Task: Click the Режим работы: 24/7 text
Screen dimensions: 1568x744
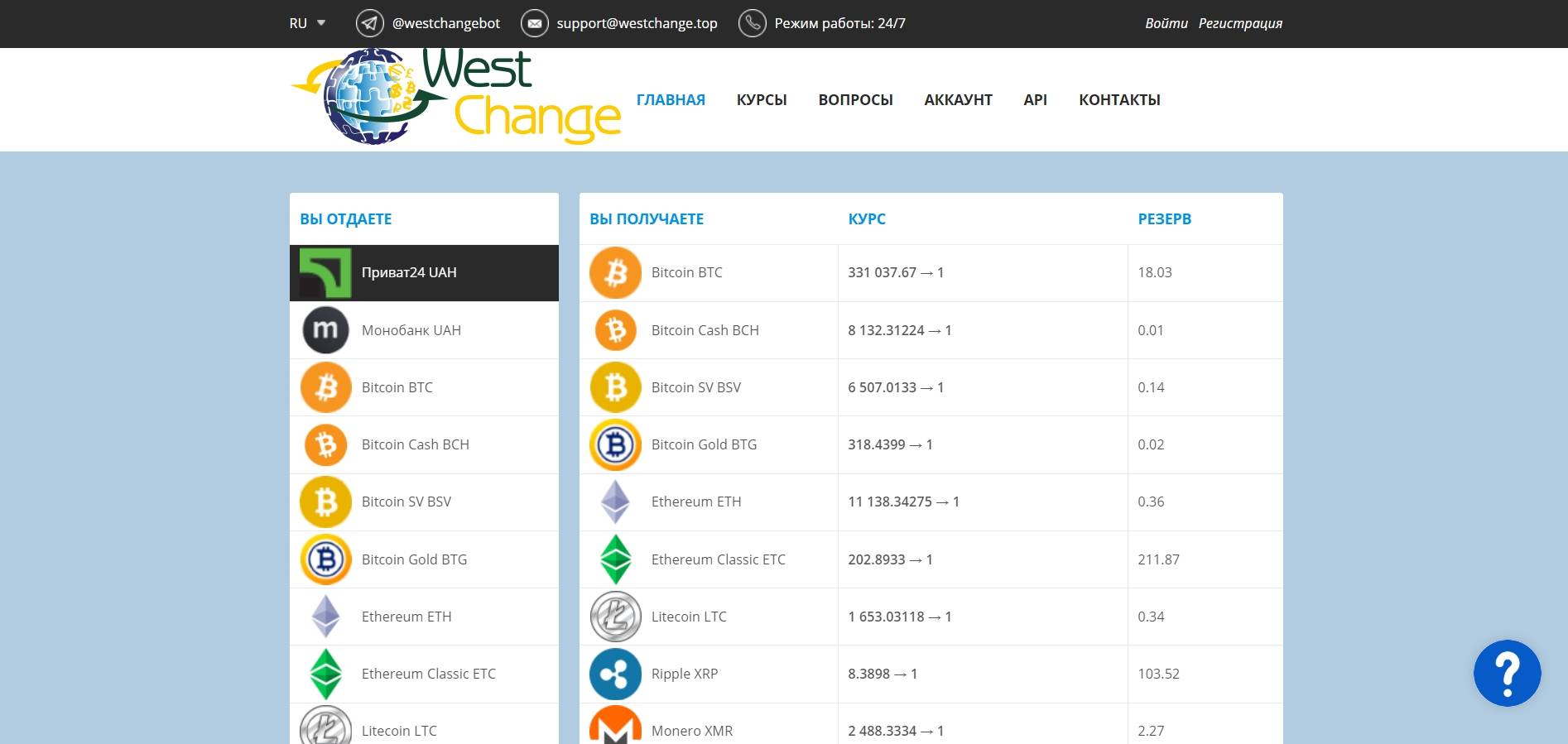Action: click(x=839, y=23)
